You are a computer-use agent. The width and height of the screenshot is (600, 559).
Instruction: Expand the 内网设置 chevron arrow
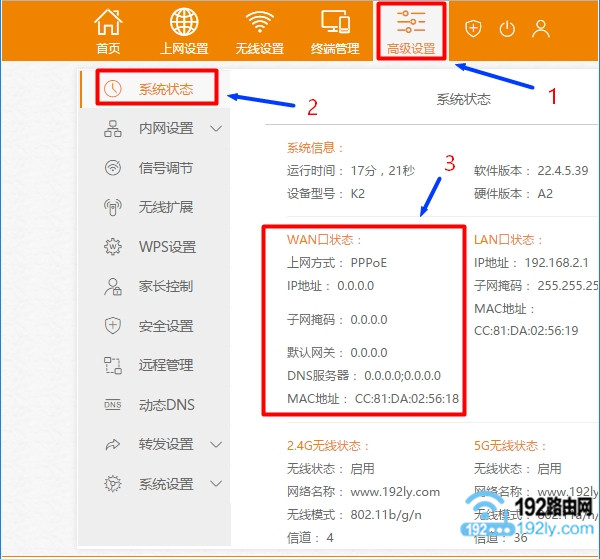point(217,129)
